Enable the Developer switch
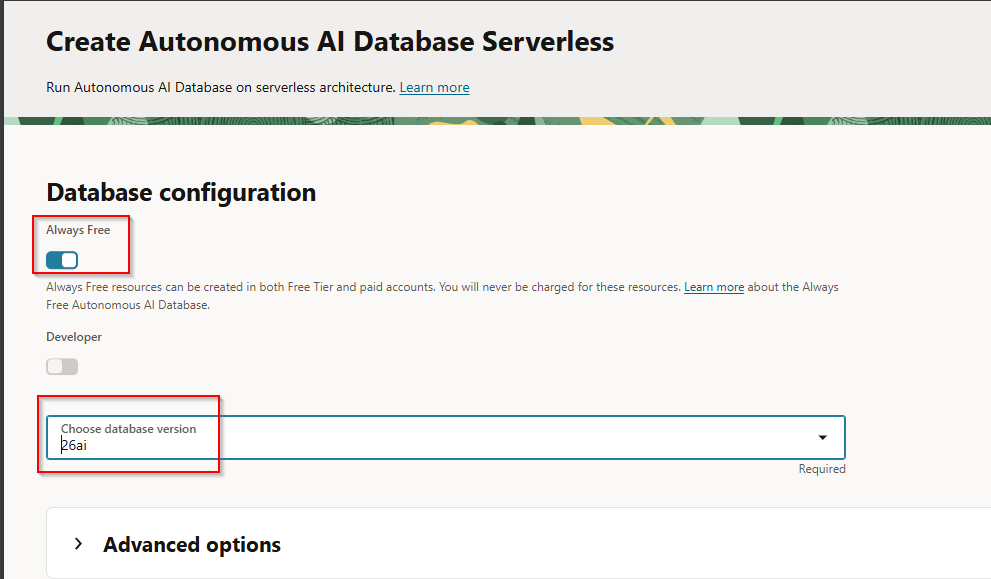 [x=62, y=367]
